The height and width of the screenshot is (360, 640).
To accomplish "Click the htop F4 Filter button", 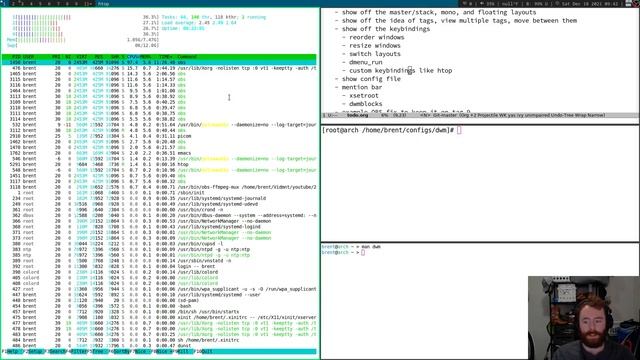I will (77, 351).
